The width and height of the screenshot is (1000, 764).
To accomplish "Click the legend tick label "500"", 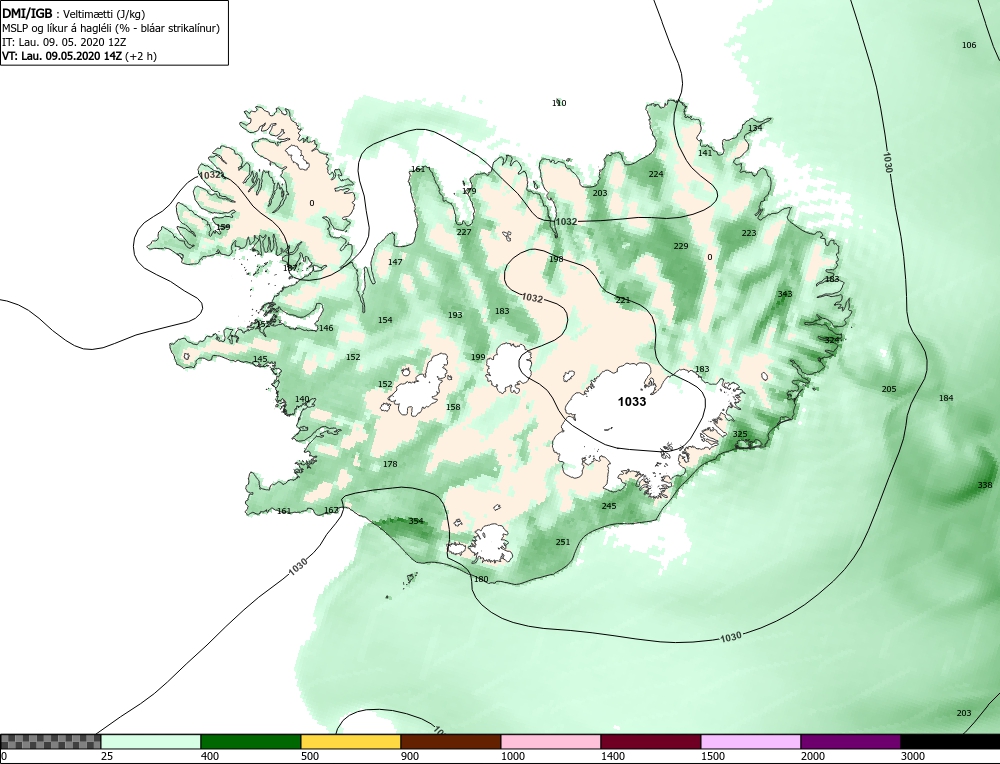I will (x=310, y=756).
